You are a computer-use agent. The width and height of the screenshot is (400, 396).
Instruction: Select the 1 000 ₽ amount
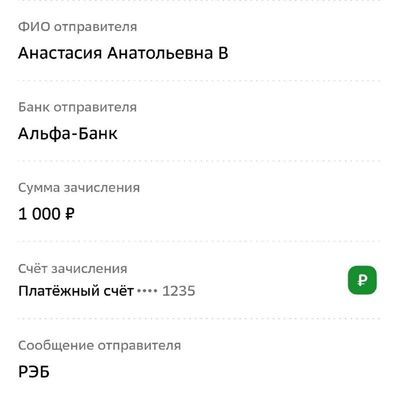pyautogui.click(x=46, y=214)
